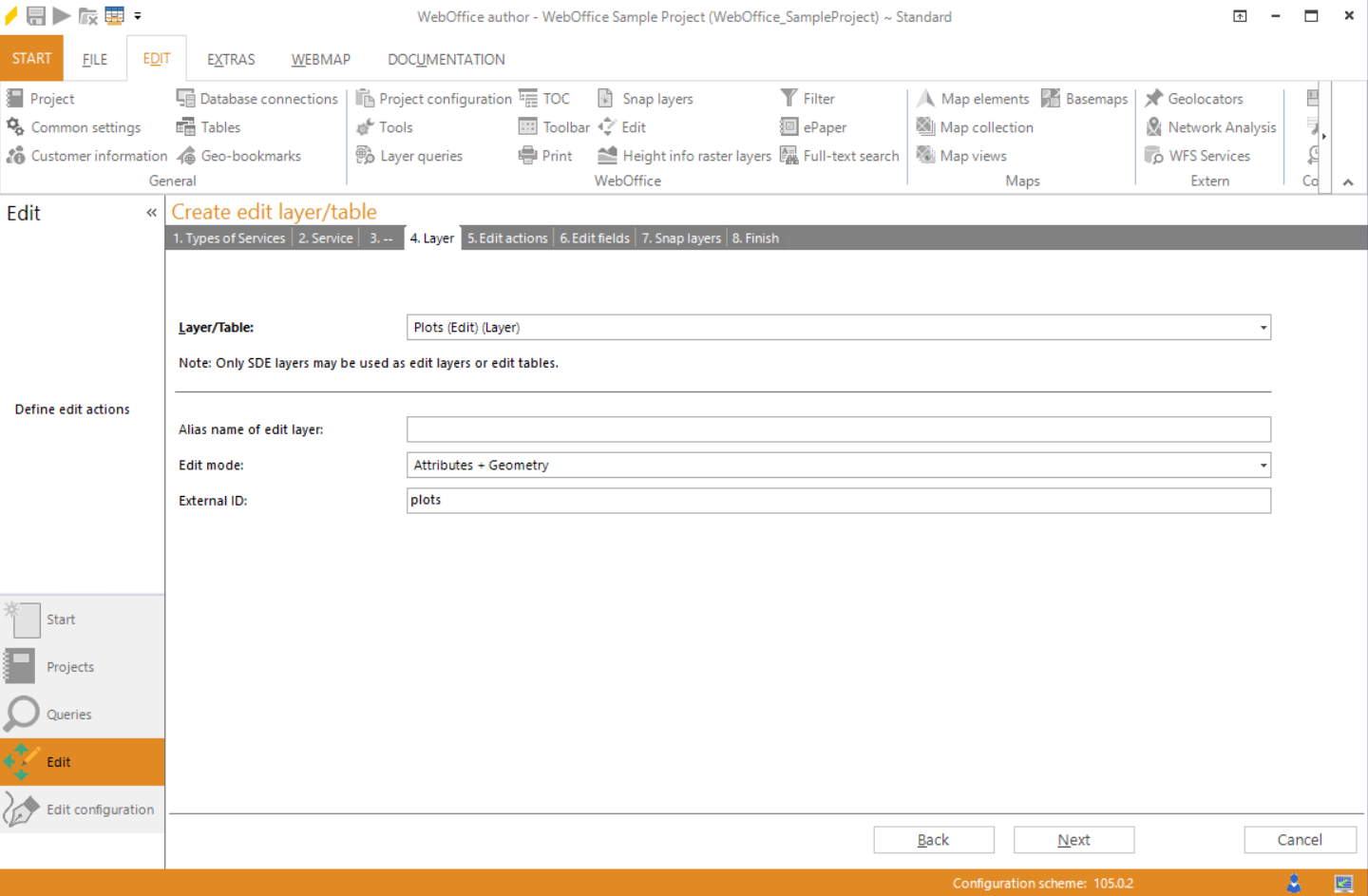This screenshot has height=896, width=1368.
Task: Open Map views settings
Action: [972, 155]
